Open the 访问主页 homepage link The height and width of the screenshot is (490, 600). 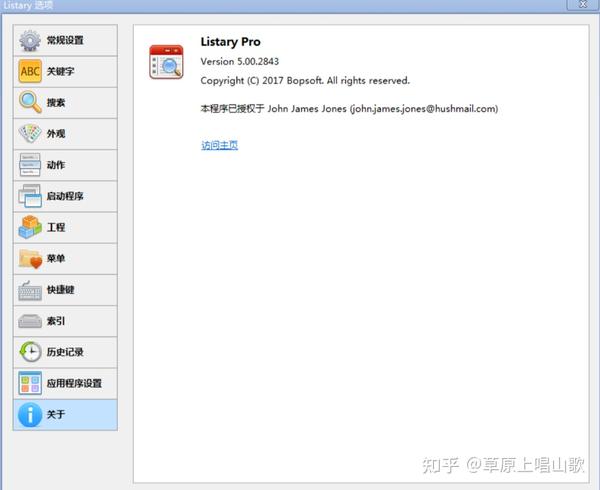point(220,145)
